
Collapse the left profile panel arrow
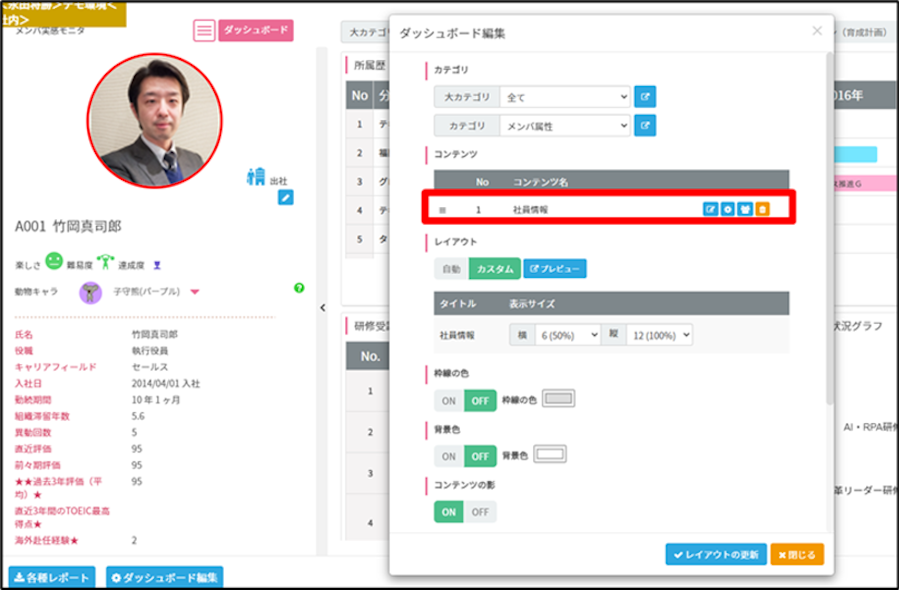point(323,308)
